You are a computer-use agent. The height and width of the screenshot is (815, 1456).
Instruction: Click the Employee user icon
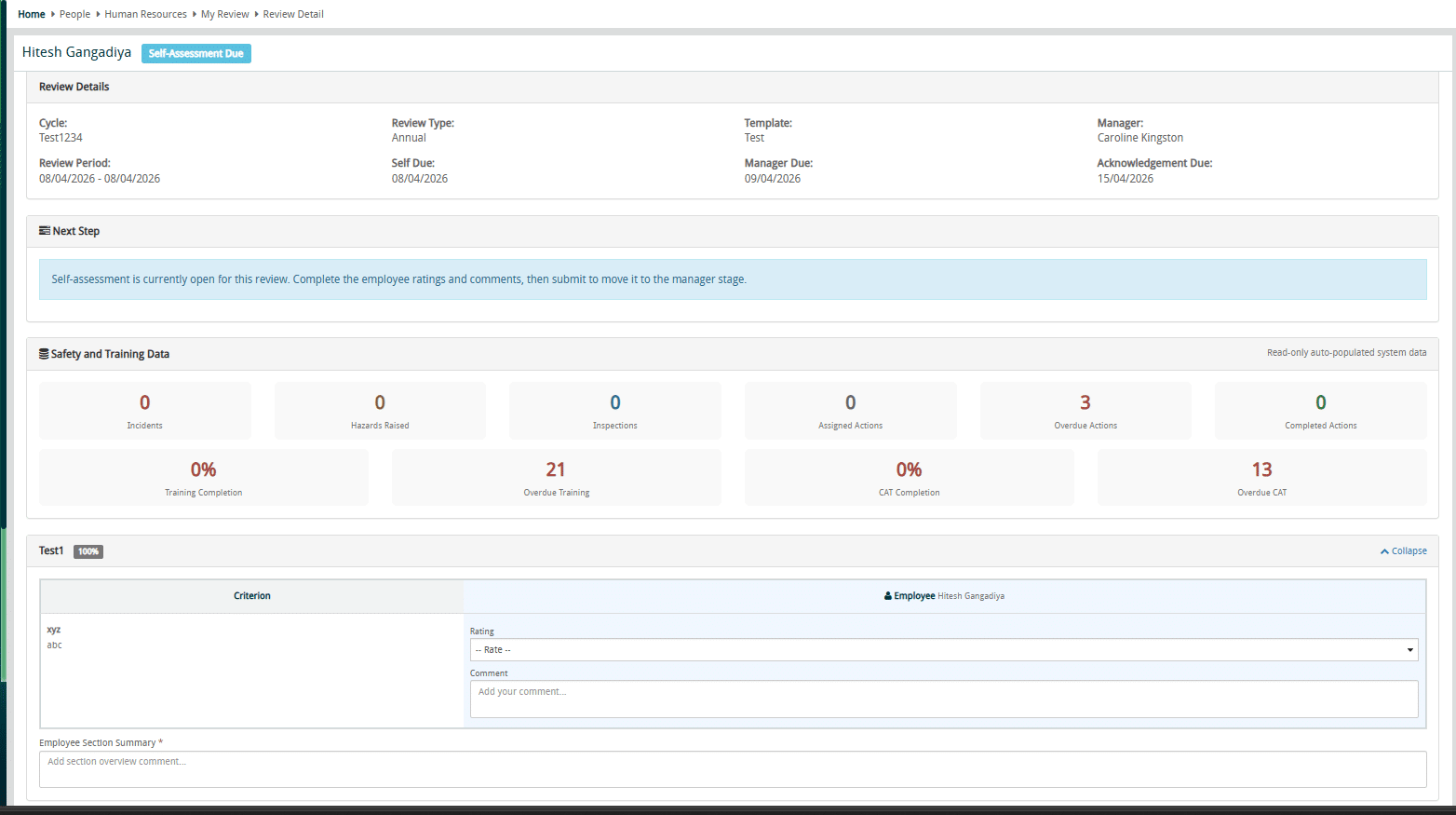click(x=888, y=596)
